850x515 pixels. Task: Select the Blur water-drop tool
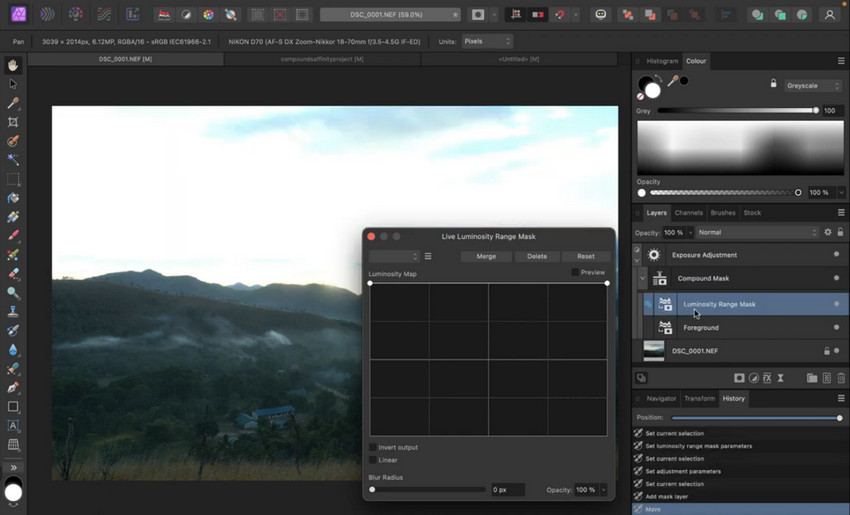tap(13, 350)
